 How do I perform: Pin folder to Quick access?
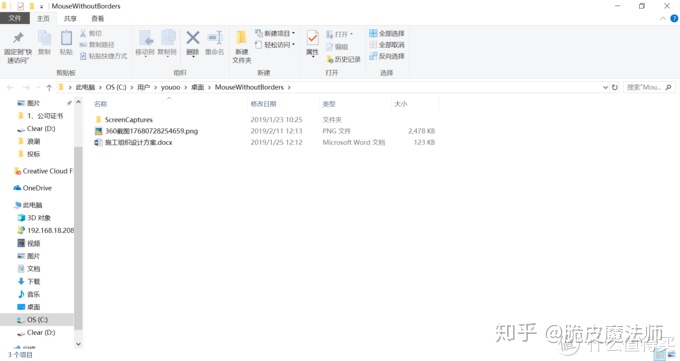pos(18,47)
